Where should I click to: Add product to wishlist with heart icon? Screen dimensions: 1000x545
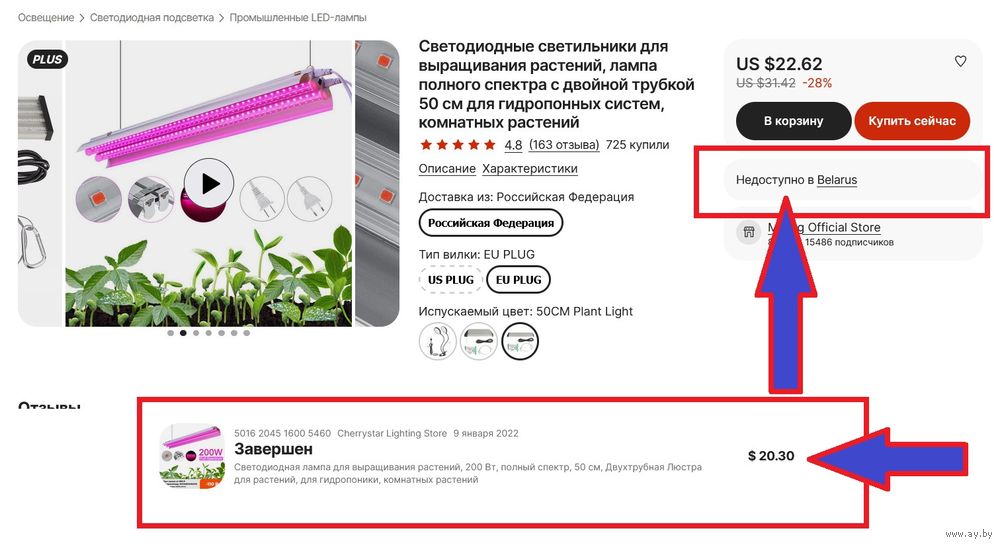click(x=960, y=61)
